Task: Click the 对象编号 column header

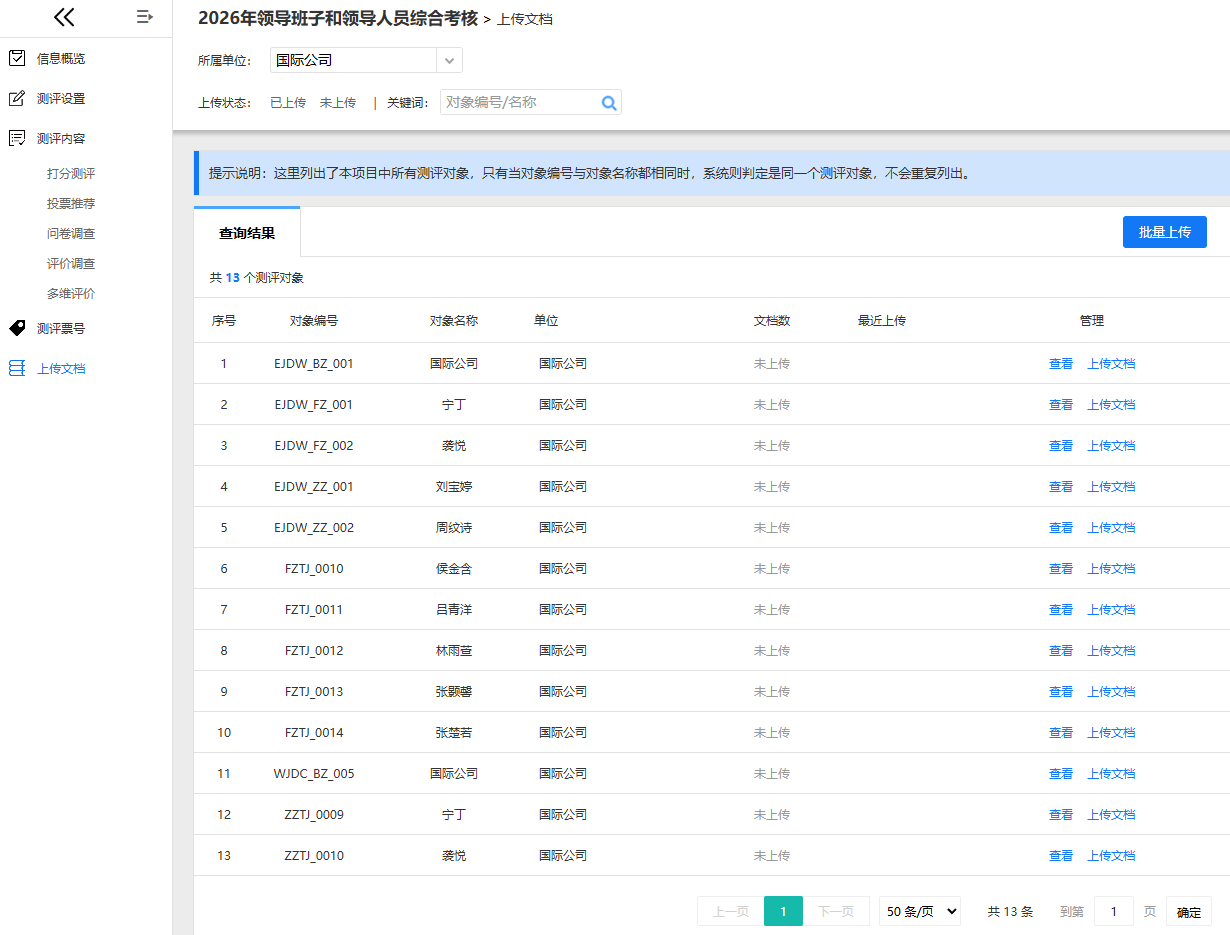Action: tap(314, 320)
